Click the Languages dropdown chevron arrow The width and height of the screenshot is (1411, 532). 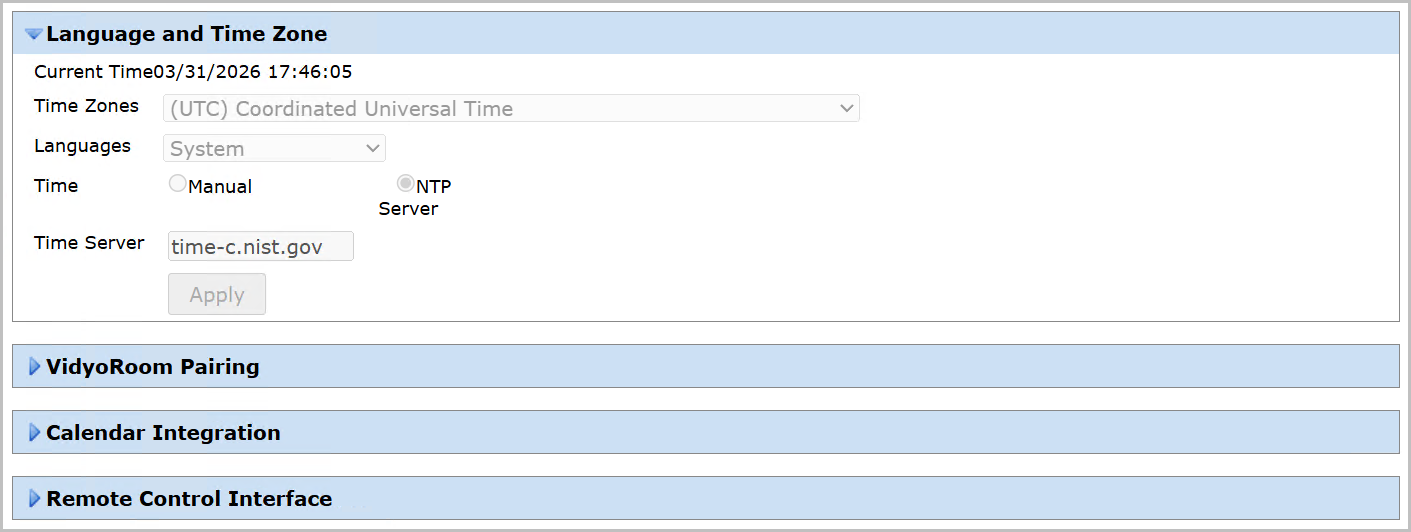[373, 149]
